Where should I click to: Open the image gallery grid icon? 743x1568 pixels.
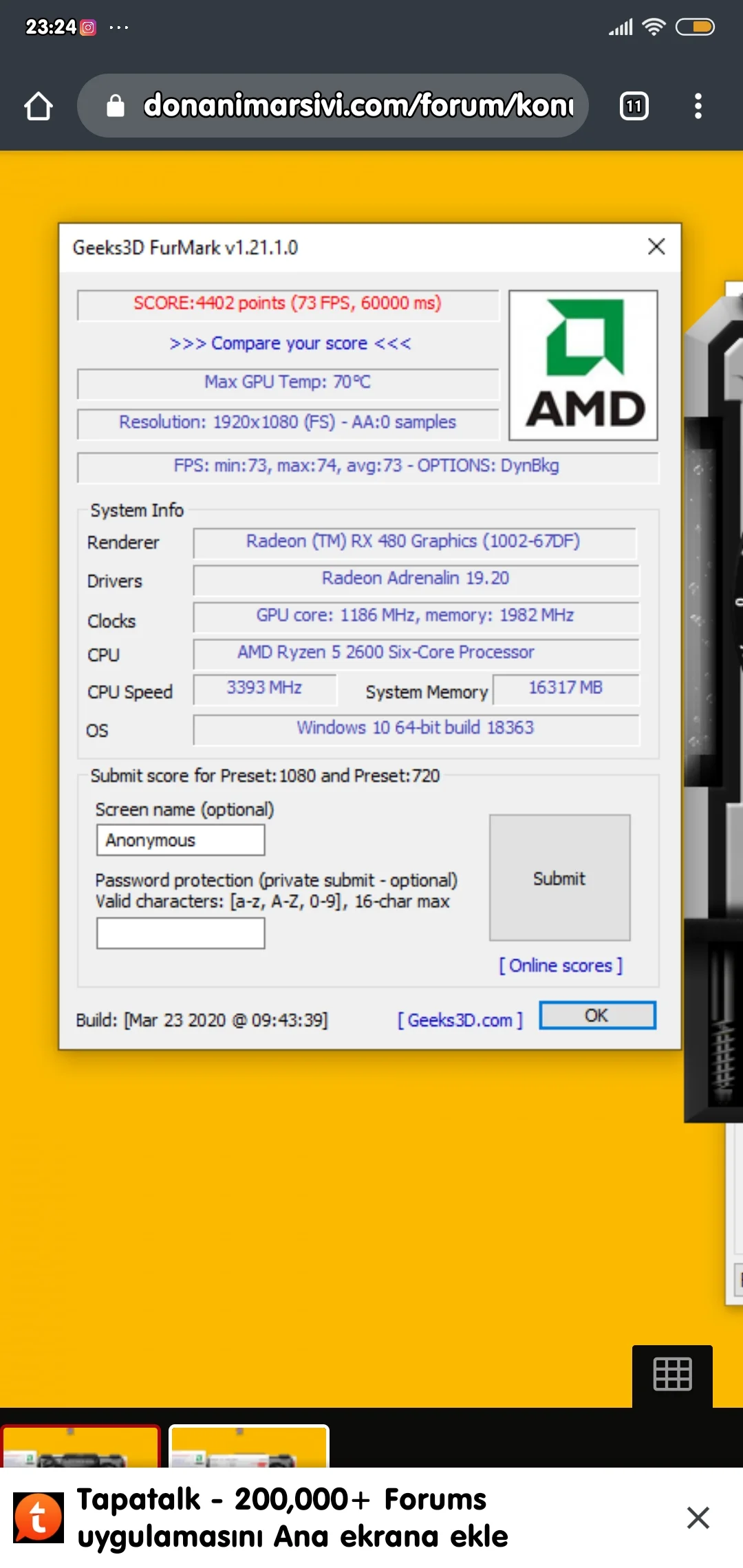[x=672, y=1375]
